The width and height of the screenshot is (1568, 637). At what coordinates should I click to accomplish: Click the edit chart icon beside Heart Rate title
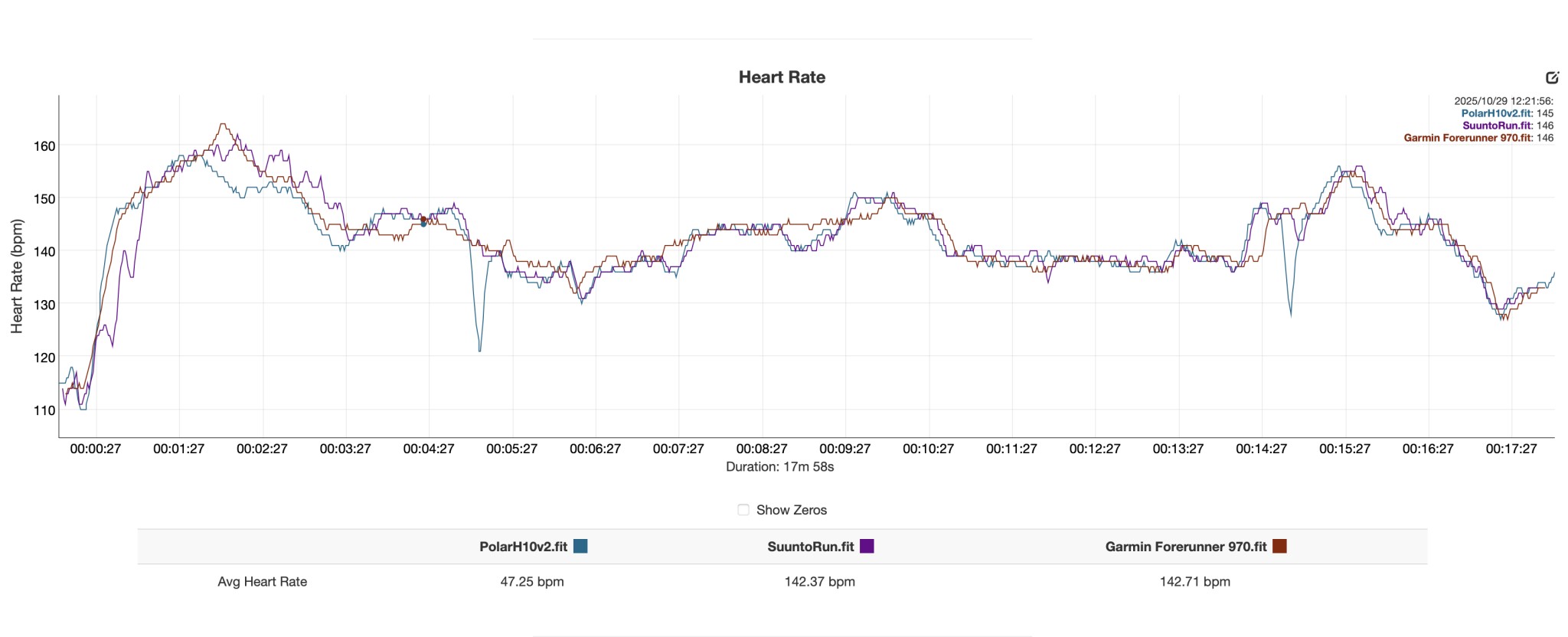(1552, 77)
